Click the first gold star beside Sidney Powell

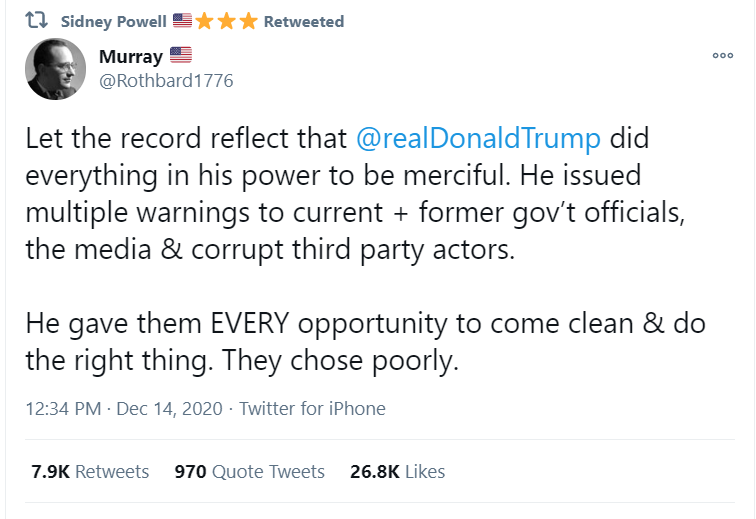tap(204, 21)
